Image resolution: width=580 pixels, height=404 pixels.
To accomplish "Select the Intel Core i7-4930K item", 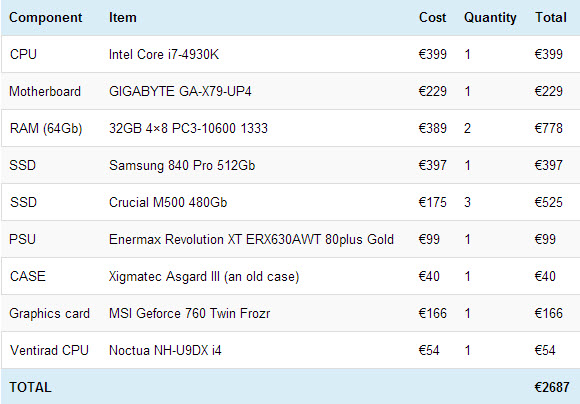I will click(163, 54).
